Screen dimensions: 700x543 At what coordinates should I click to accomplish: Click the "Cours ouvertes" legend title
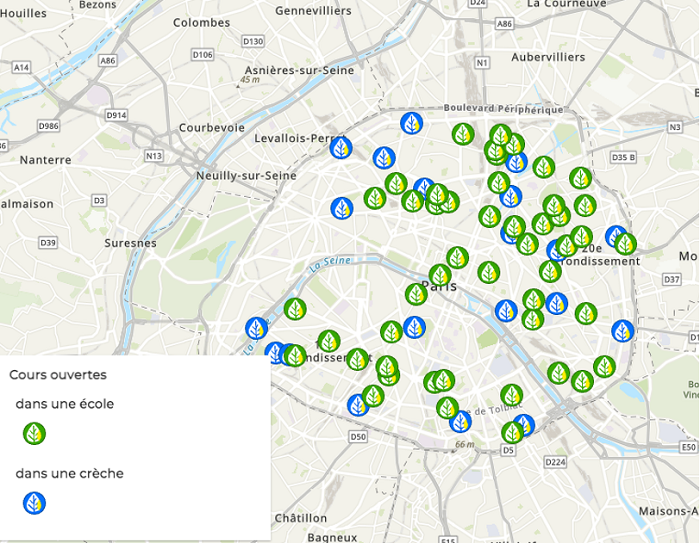(58, 375)
